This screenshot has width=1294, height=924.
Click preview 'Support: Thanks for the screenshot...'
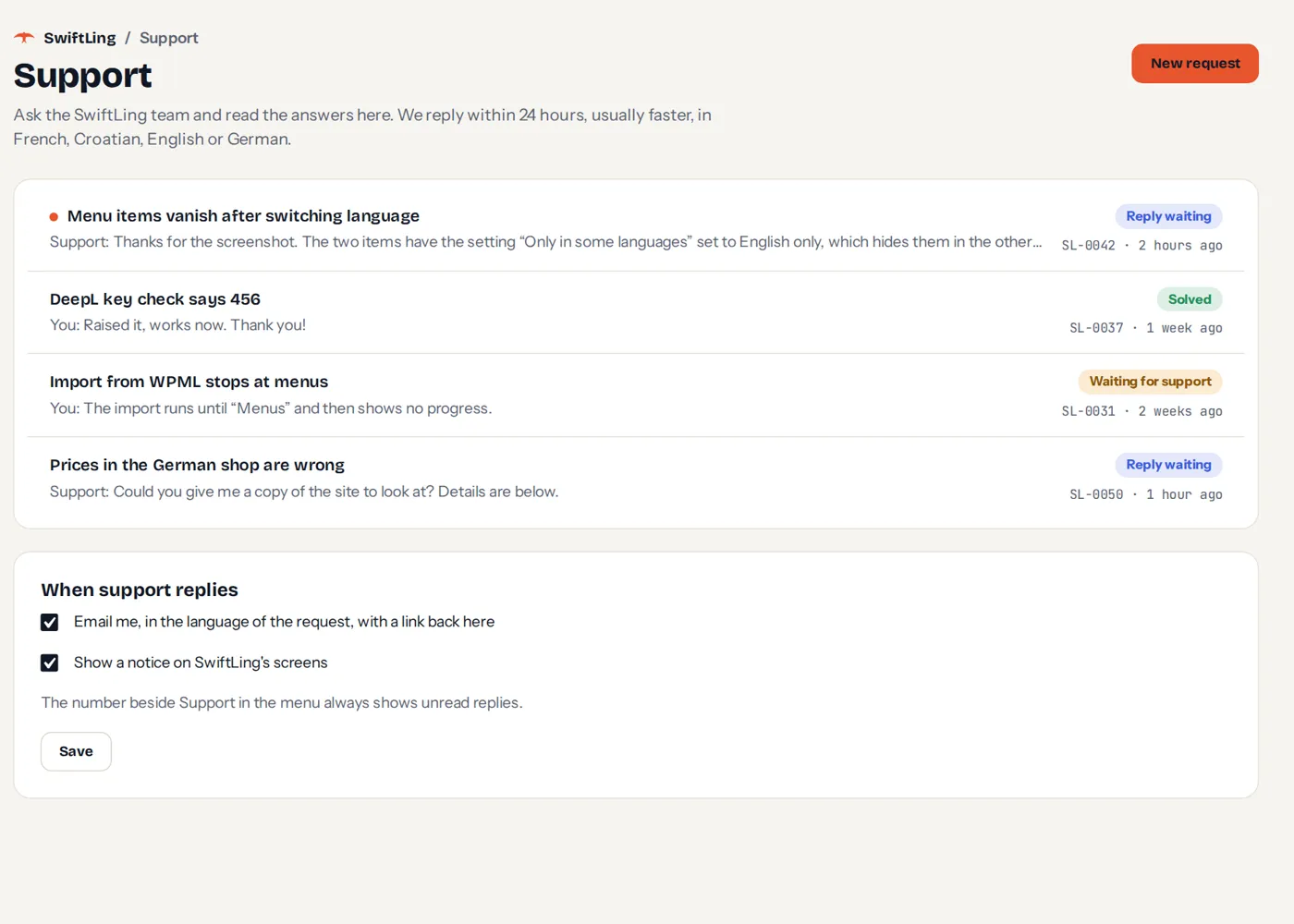click(x=545, y=242)
